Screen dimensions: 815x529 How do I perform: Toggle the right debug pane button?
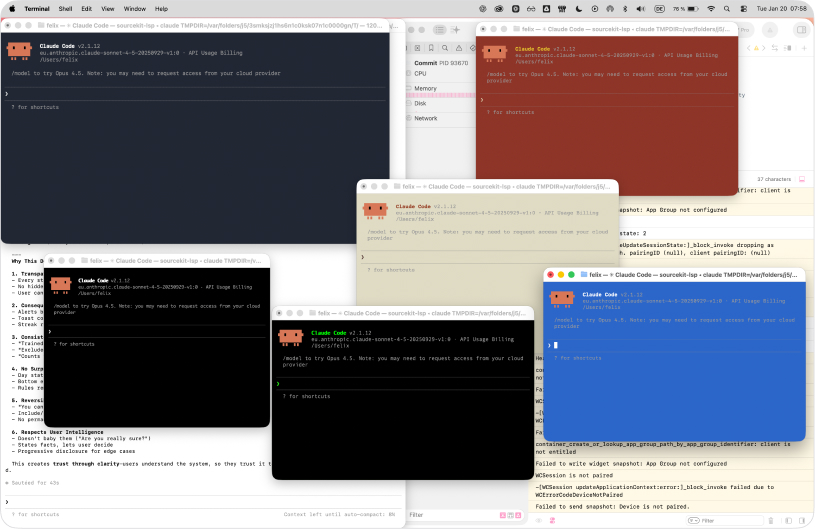pyautogui.click(x=804, y=520)
